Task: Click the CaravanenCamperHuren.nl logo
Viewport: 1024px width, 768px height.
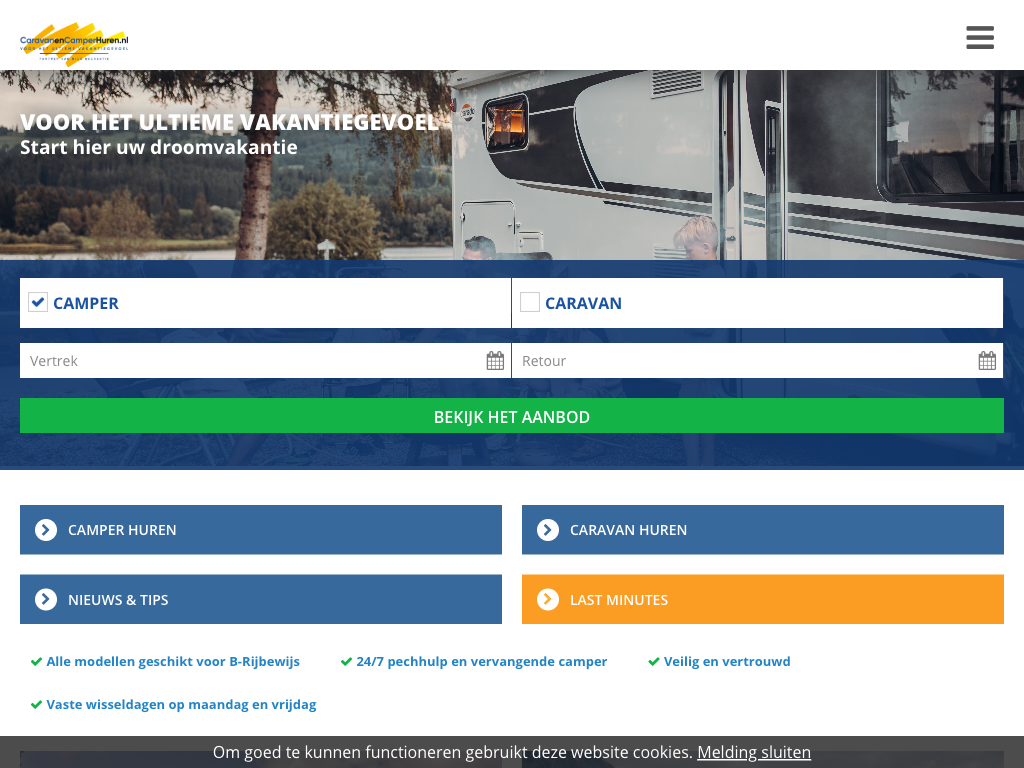Action: [x=74, y=43]
